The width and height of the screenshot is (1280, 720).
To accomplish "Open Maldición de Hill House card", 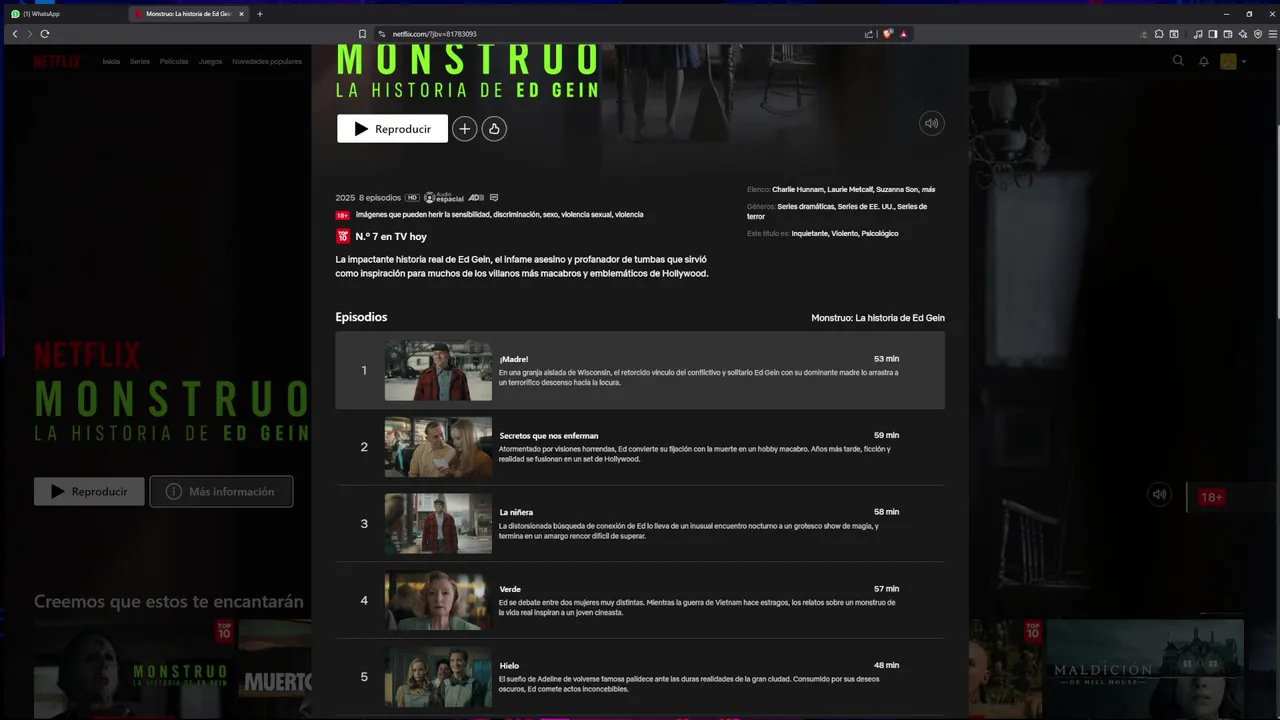I will [1144, 668].
